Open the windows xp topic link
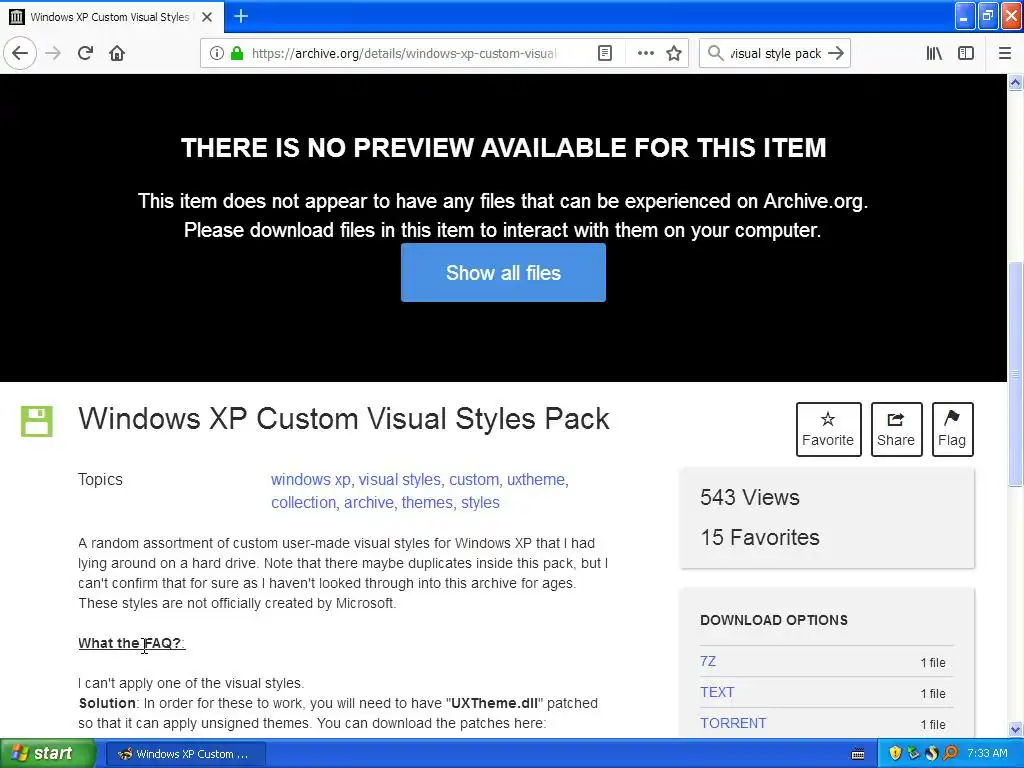The image size is (1024, 768). click(x=311, y=479)
